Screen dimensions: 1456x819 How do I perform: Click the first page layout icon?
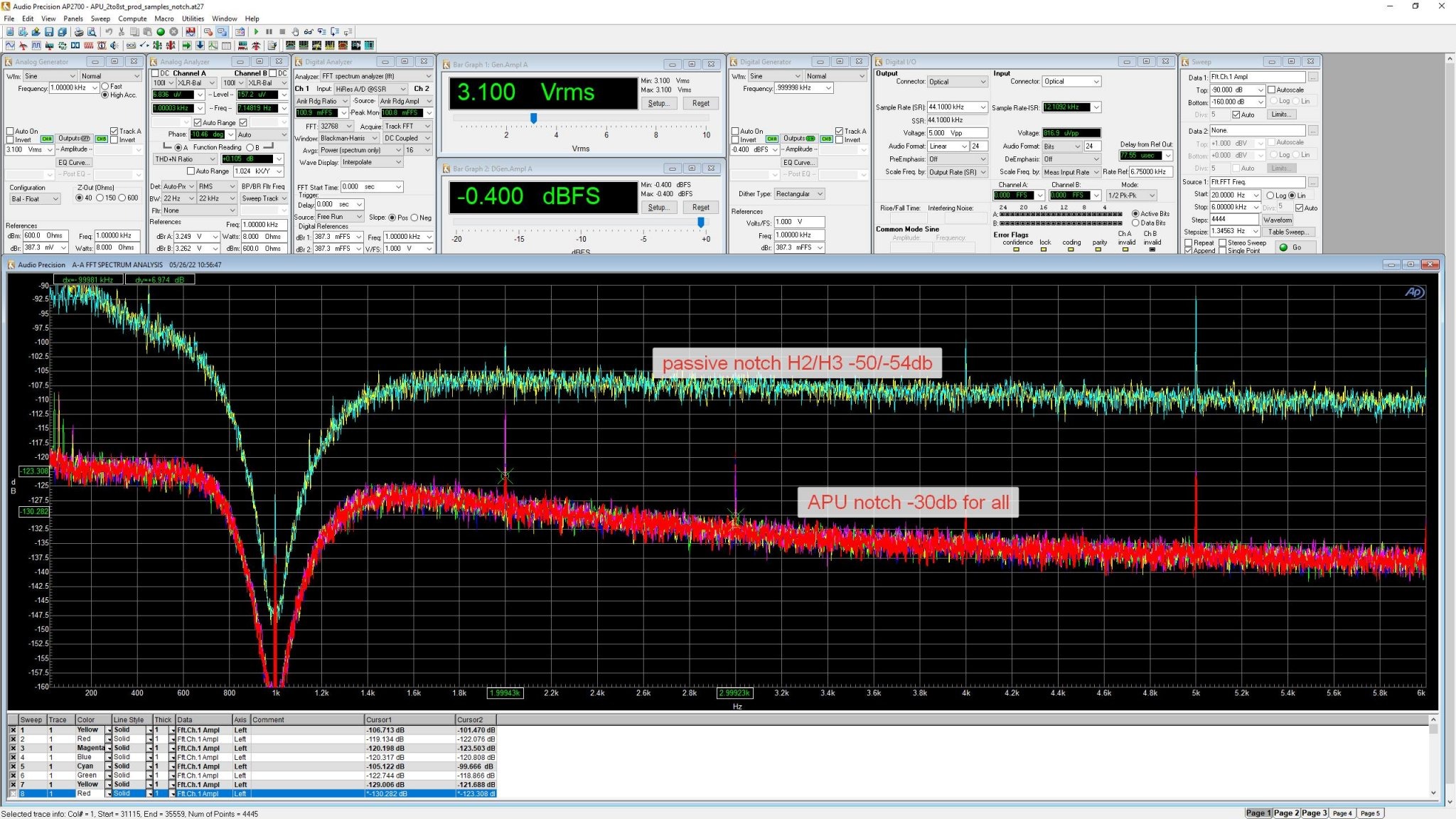(290, 45)
